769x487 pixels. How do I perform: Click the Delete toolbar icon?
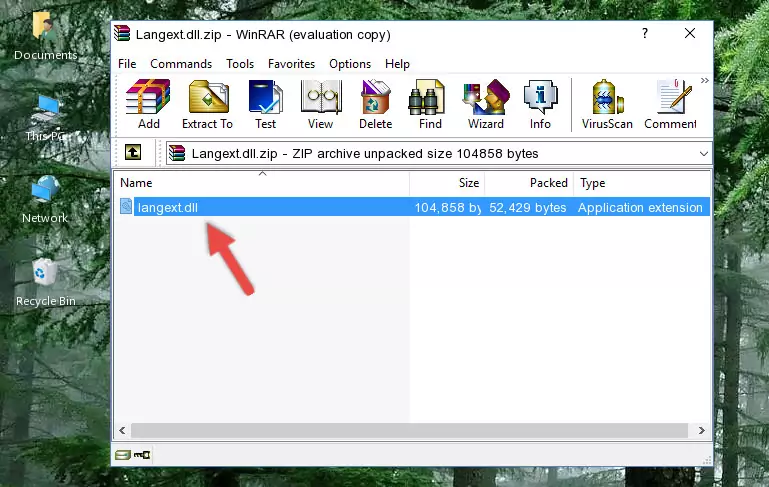376,104
